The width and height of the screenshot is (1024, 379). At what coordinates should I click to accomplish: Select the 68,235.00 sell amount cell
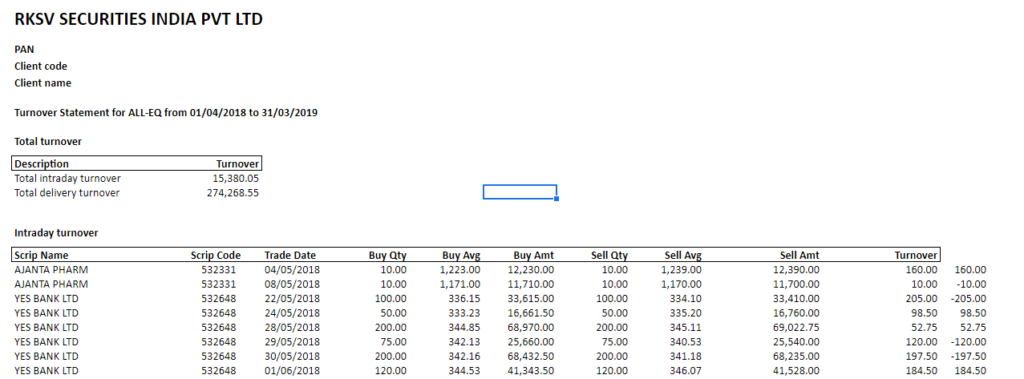tap(796, 357)
